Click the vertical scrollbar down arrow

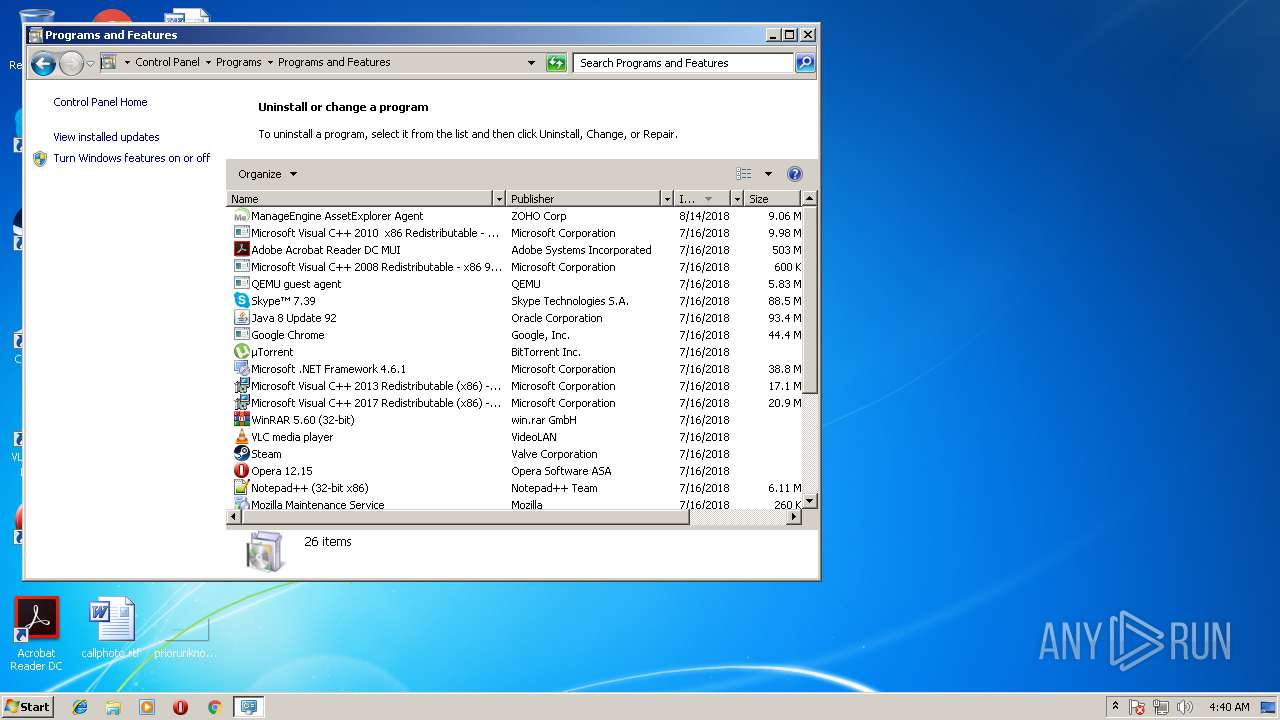pos(810,501)
